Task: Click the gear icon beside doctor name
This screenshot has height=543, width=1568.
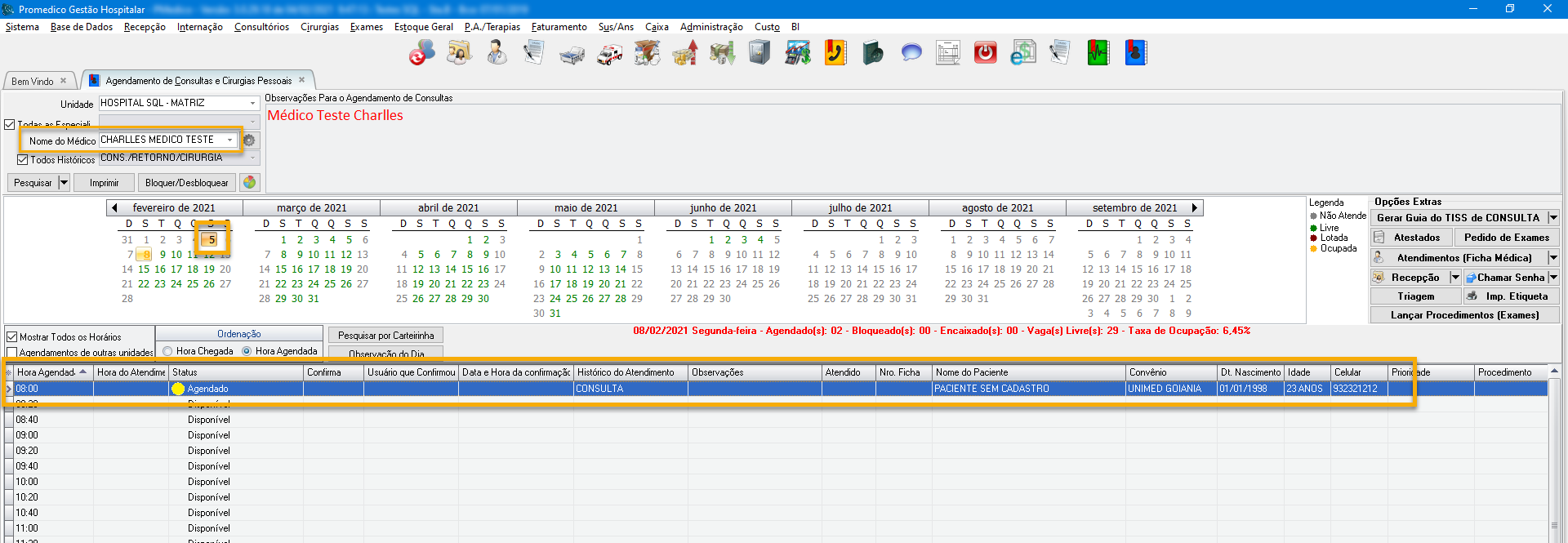Action: click(249, 140)
